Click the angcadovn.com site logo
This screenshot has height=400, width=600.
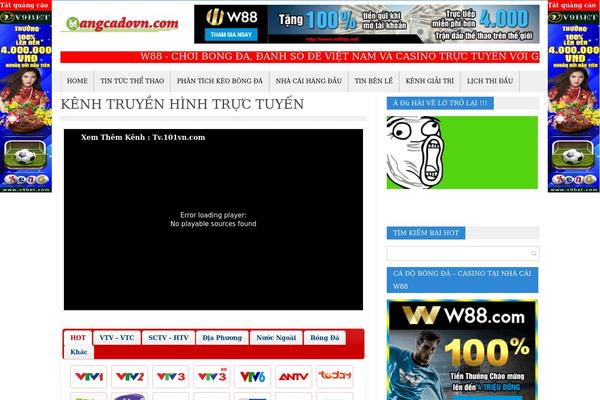[x=122, y=24]
